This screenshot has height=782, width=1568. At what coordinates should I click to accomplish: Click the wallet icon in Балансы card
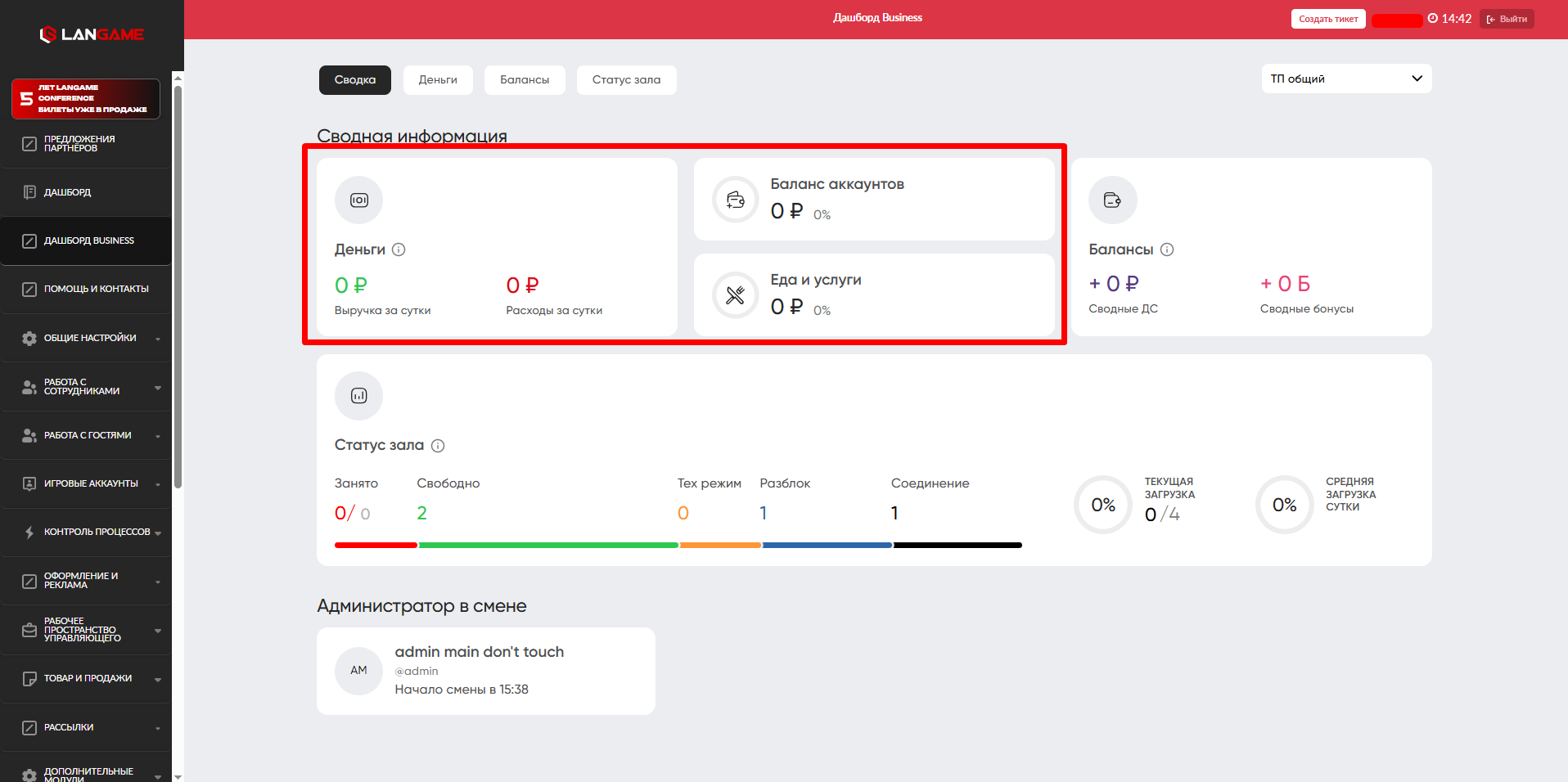pos(1112,200)
